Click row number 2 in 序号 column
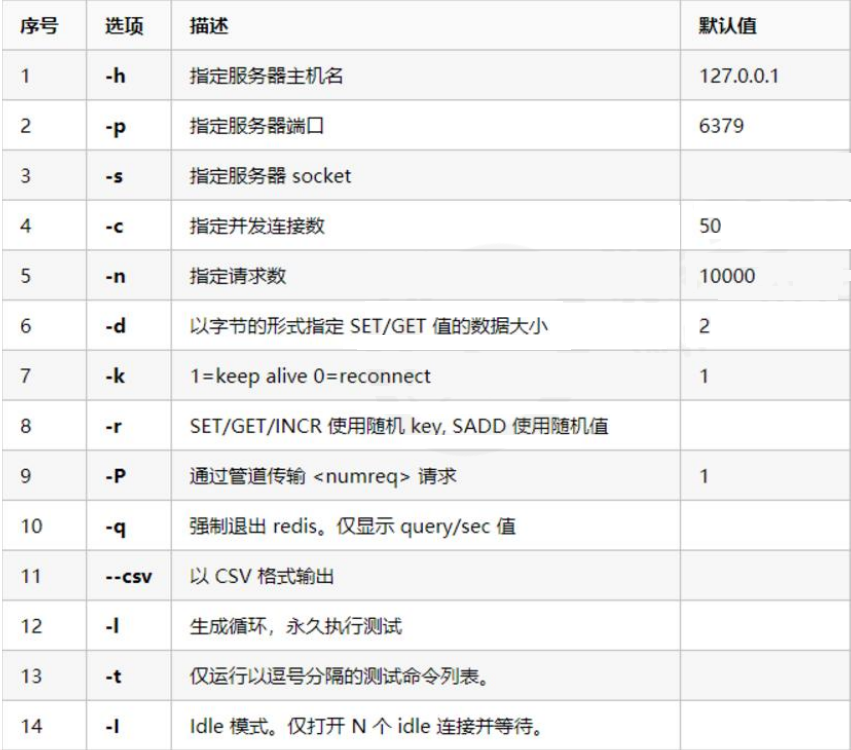 (x=26, y=126)
